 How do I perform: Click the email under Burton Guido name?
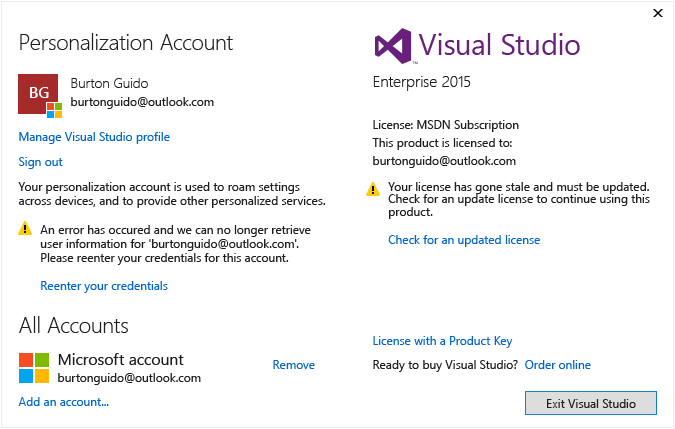[142, 102]
